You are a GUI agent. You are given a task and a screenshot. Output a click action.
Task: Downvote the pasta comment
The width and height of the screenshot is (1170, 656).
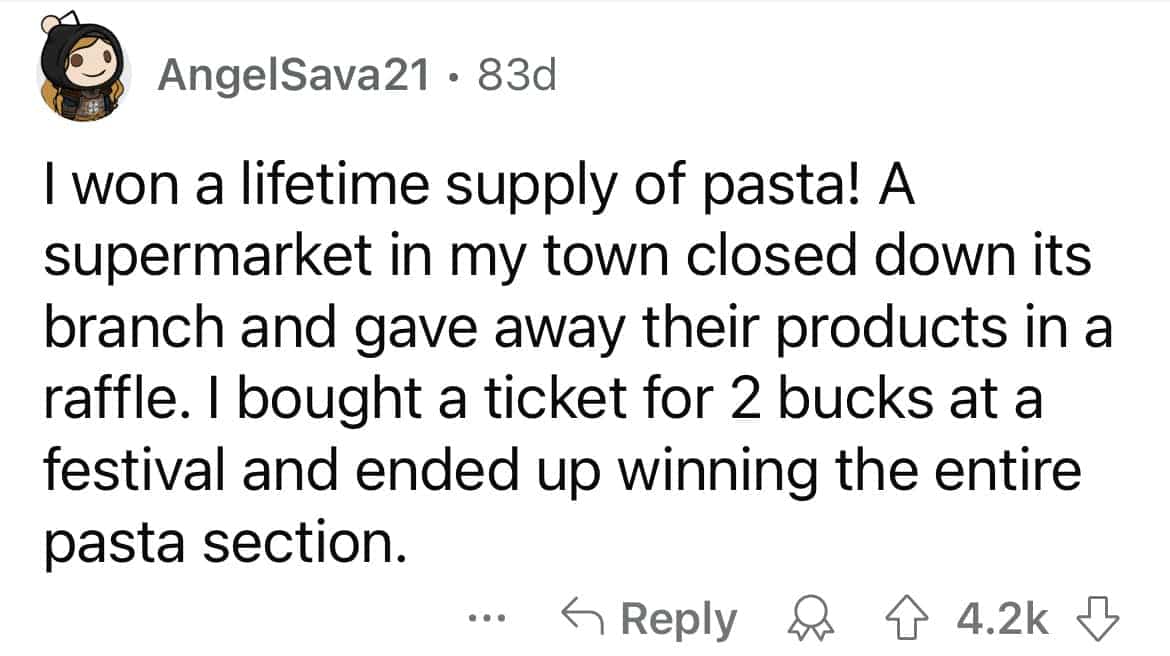tap(1103, 620)
